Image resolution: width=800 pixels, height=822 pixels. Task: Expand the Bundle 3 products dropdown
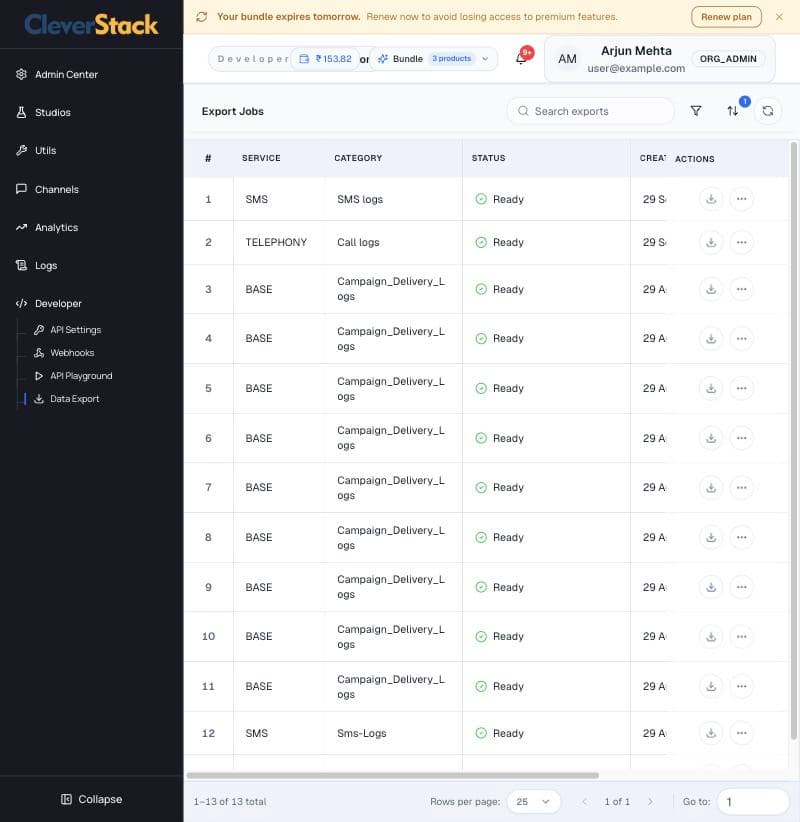[434, 59]
